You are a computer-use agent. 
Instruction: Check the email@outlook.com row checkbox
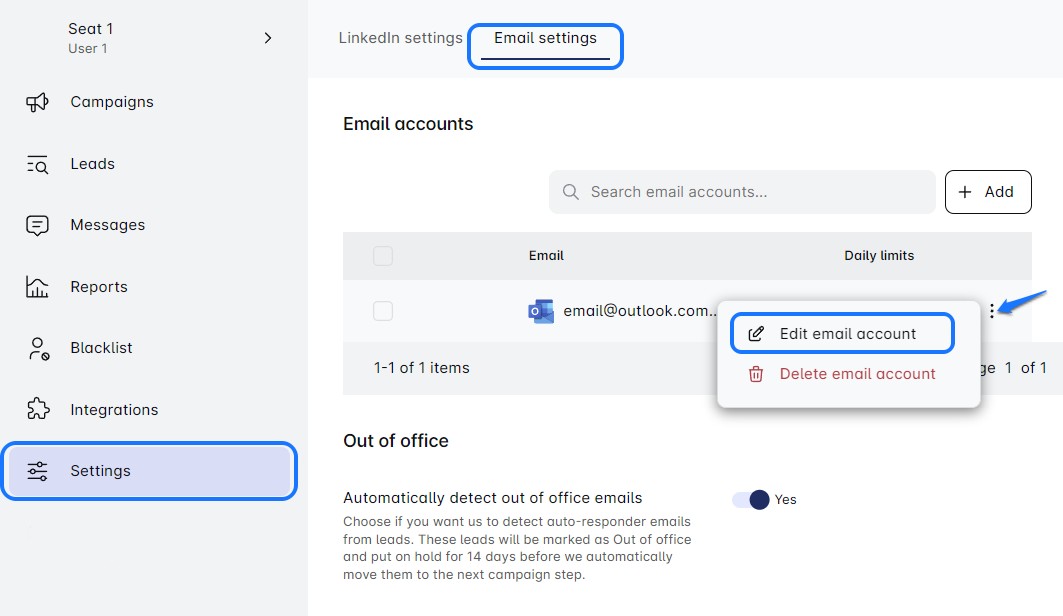[383, 311]
